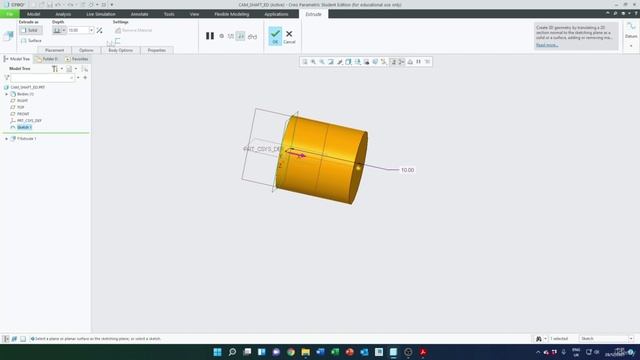Open the Placement panel tab
Screen dimensions: 640x360
55,50
